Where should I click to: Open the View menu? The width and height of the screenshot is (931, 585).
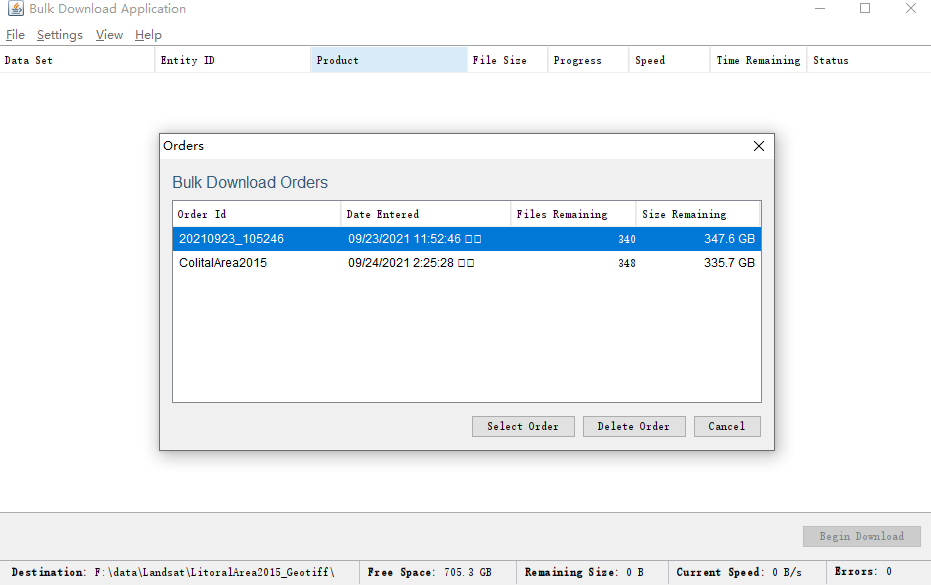coord(109,35)
